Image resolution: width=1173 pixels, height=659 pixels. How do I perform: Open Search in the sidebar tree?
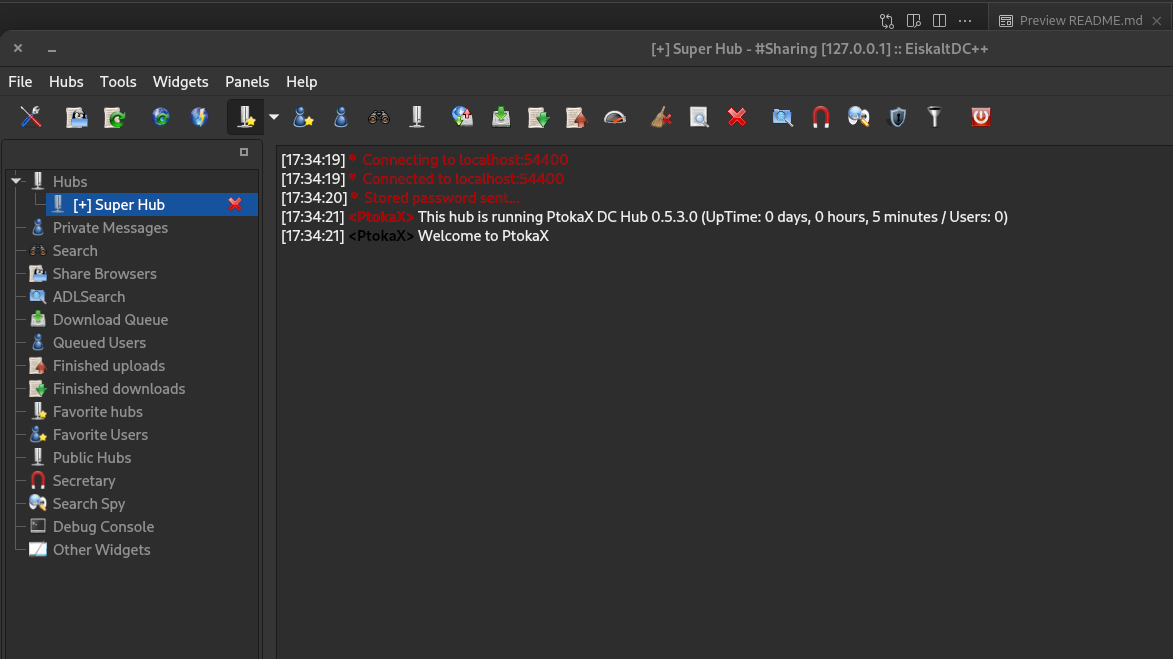point(75,251)
